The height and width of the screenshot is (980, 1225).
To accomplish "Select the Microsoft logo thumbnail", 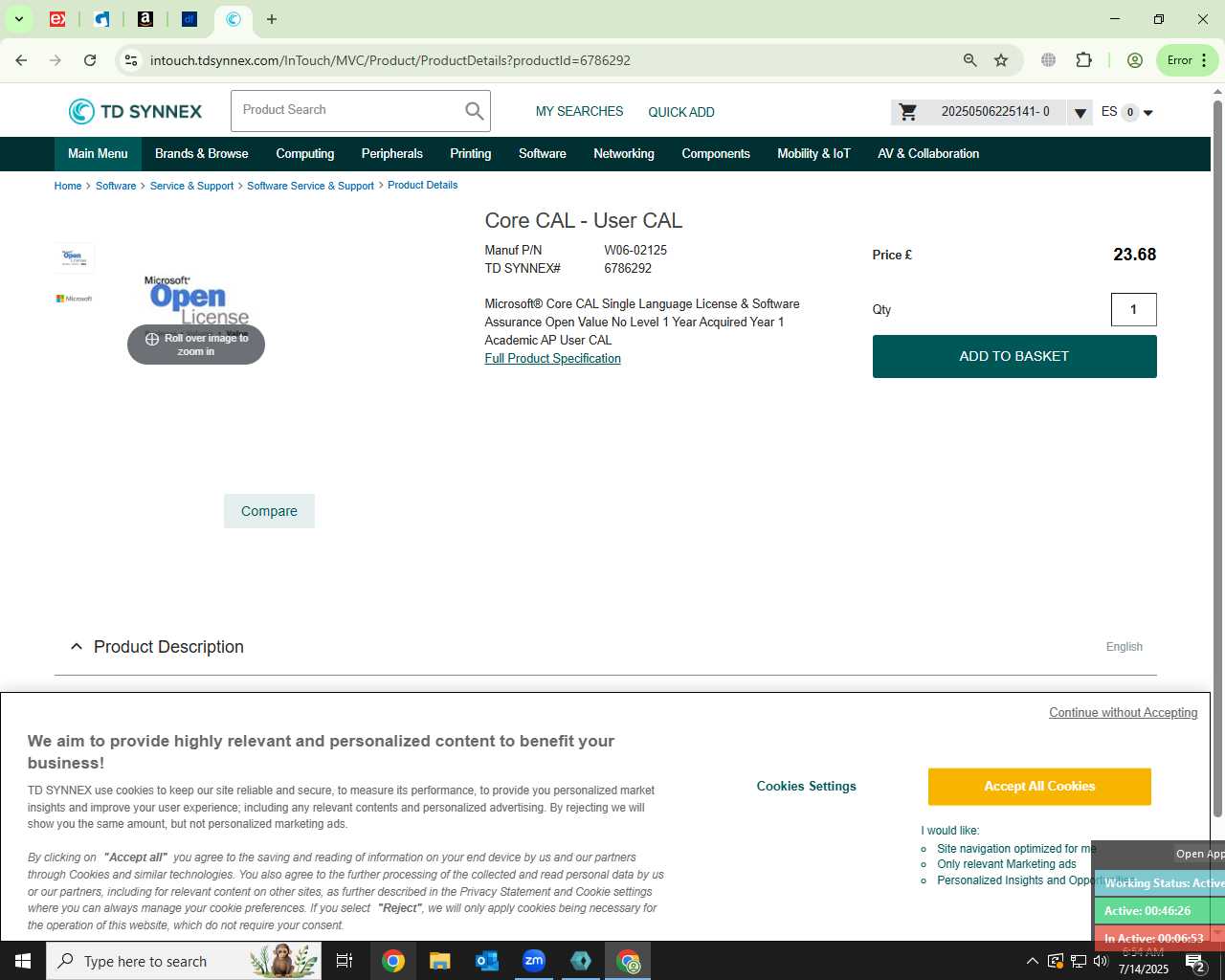I will coord(75,299).
